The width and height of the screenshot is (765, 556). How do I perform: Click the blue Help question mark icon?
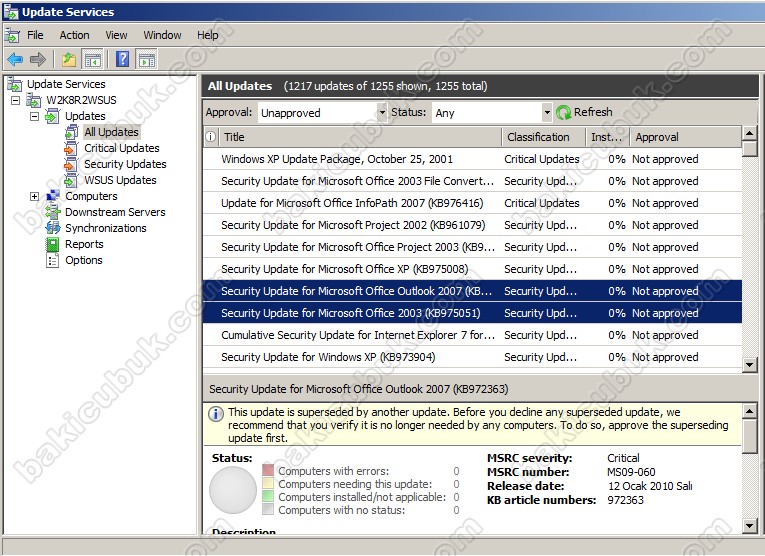(x=122, y=59)
